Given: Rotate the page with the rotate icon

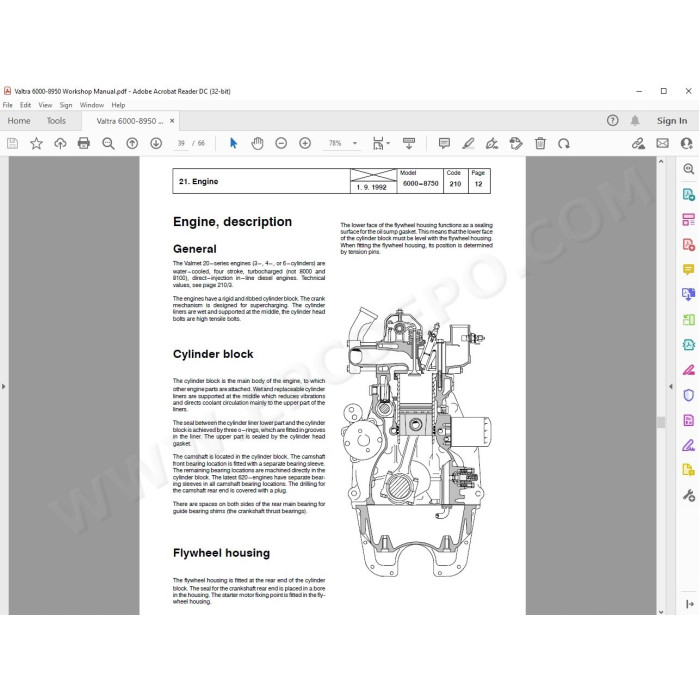Looking at the screenshot, I should (x=564, y=143).
